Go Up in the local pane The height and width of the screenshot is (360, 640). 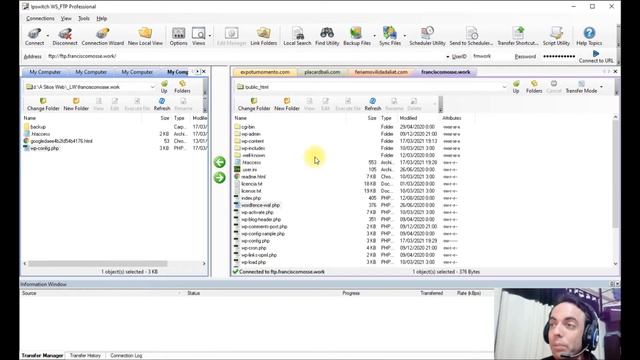pos(164,87)
